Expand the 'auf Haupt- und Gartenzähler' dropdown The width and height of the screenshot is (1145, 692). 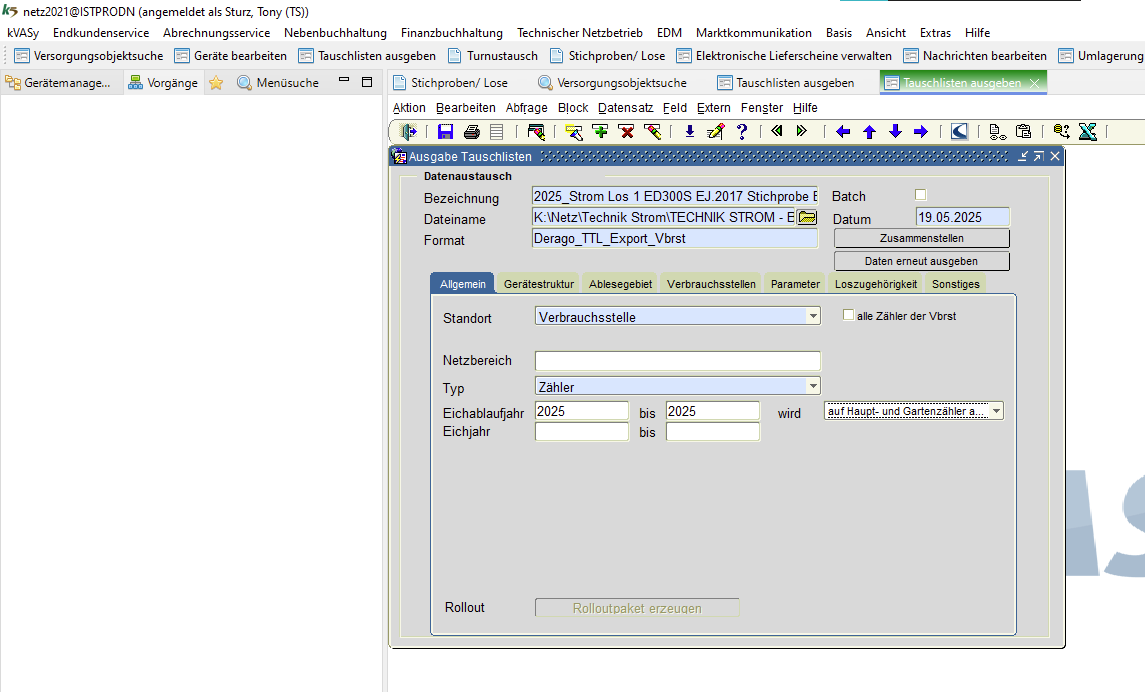point(996,411)
